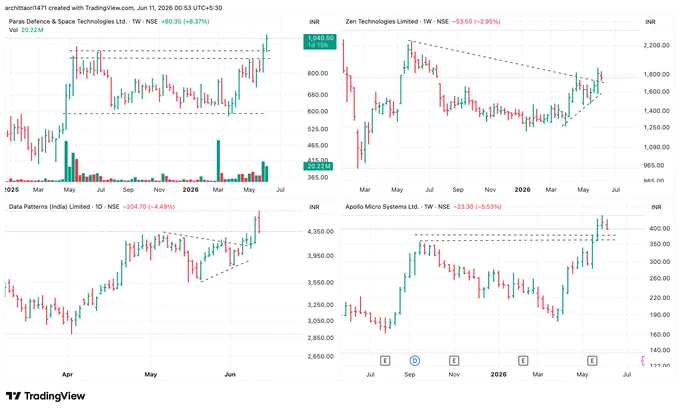
Task: Click the 2,200.00 price axis label
Action: tap(657, 45)
